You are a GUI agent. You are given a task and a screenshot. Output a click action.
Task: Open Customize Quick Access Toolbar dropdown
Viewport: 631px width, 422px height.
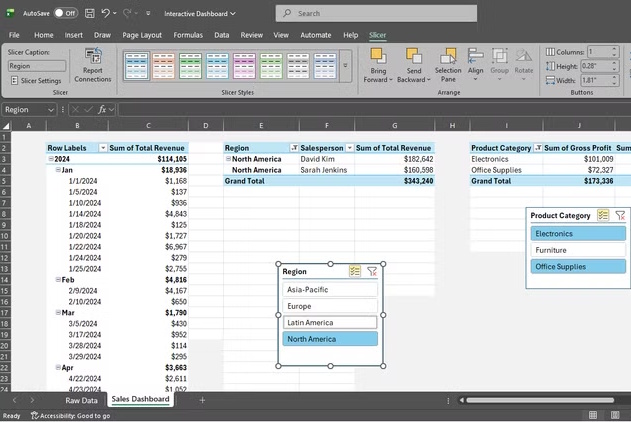point(148,13)
